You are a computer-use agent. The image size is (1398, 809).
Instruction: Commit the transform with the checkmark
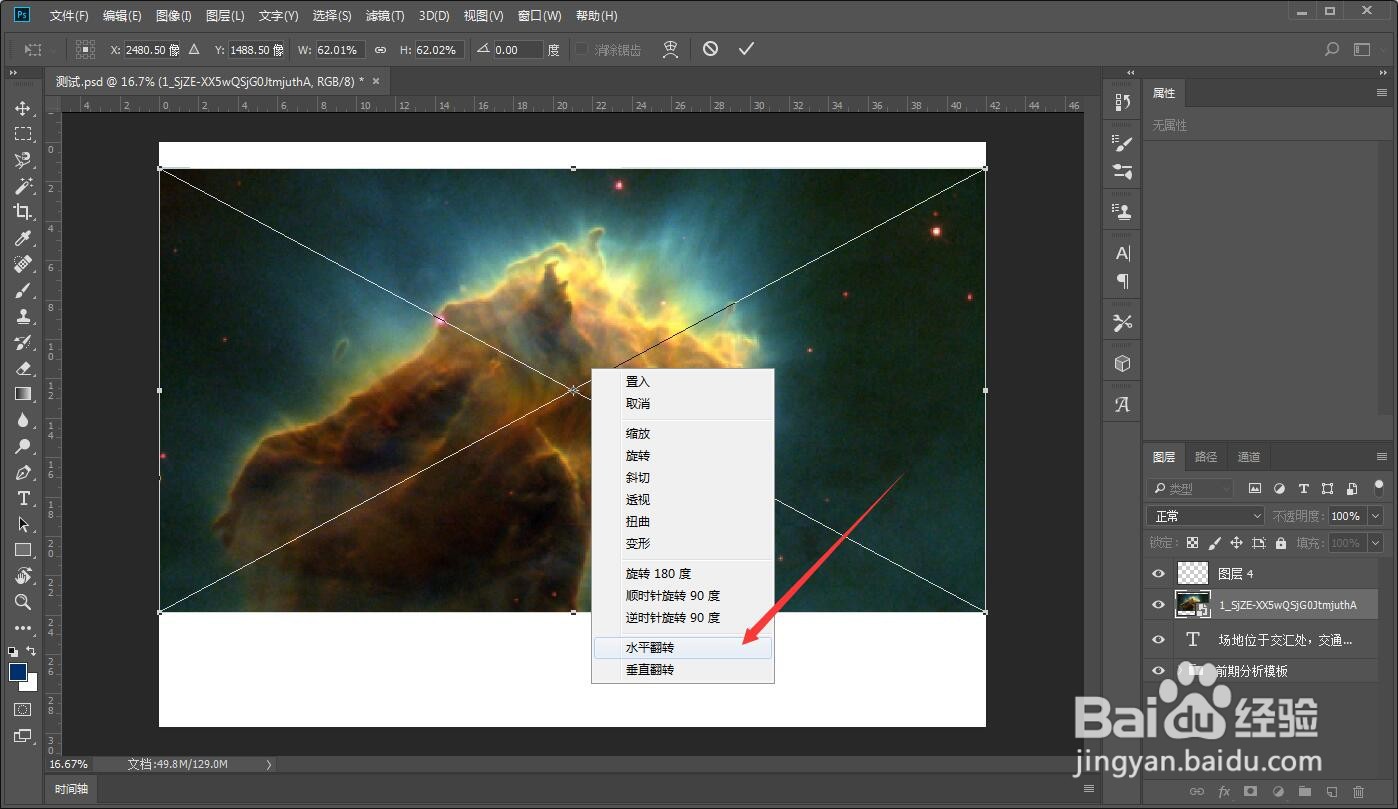coord(746,48)
